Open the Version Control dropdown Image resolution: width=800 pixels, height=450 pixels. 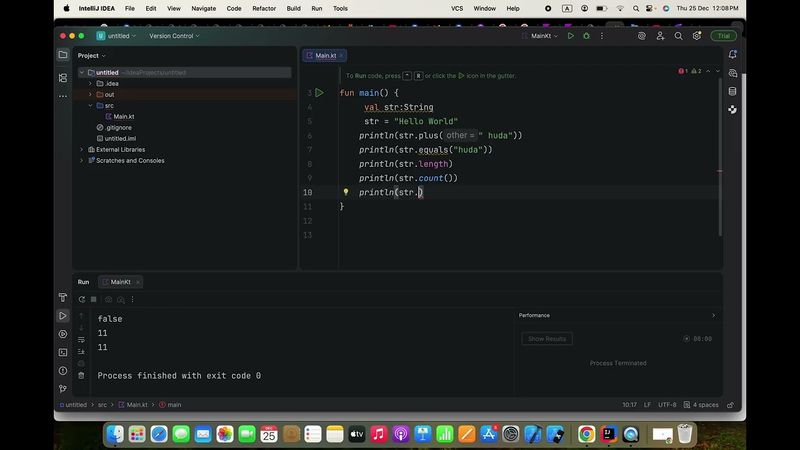click(174, 36)
